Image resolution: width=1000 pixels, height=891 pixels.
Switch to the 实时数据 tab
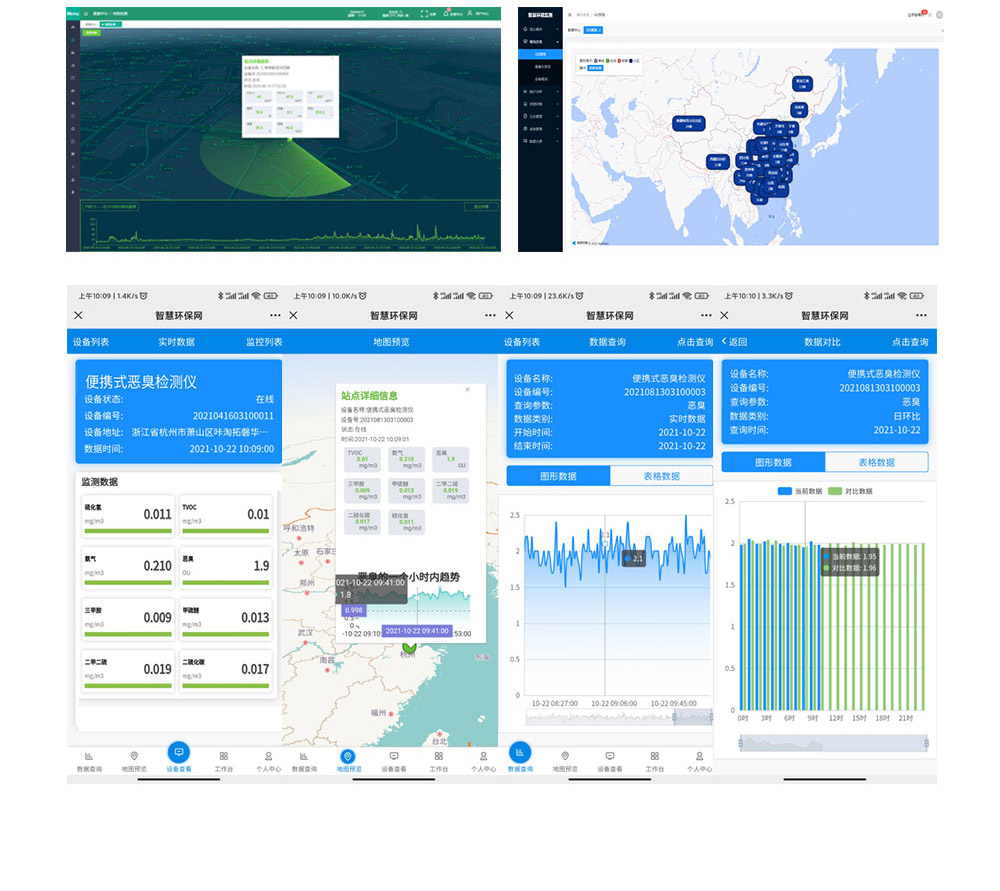click(x=177, y=342)
